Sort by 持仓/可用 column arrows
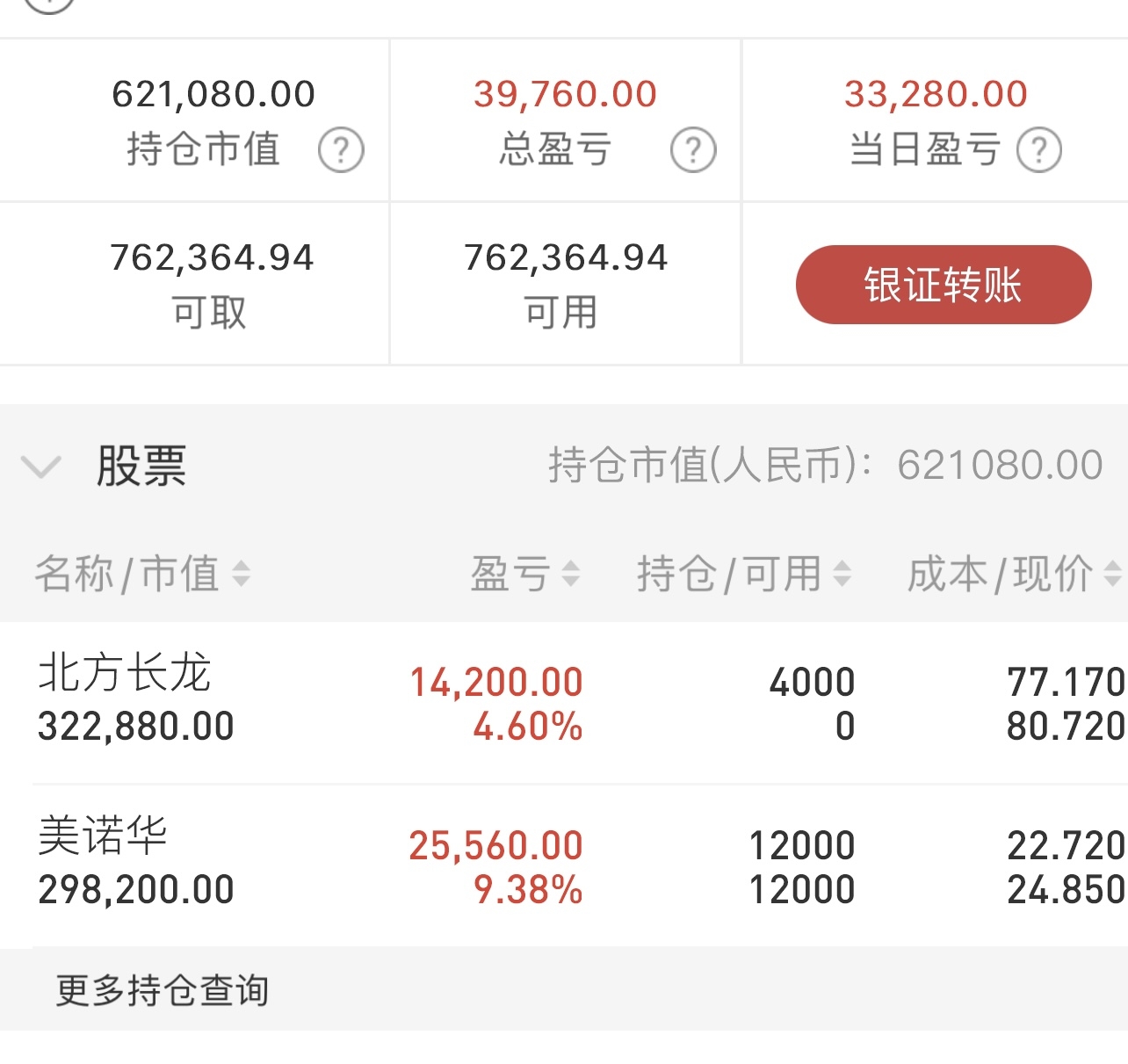1128x1064 pixels. 842,574
